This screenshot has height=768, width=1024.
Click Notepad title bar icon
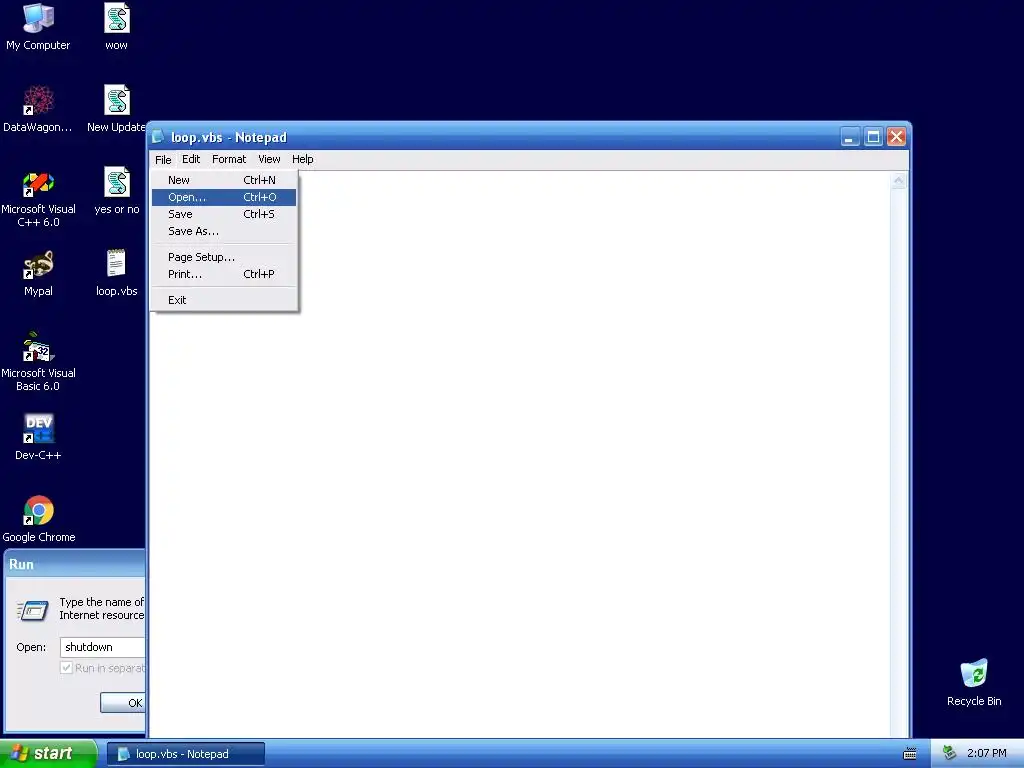158,137
